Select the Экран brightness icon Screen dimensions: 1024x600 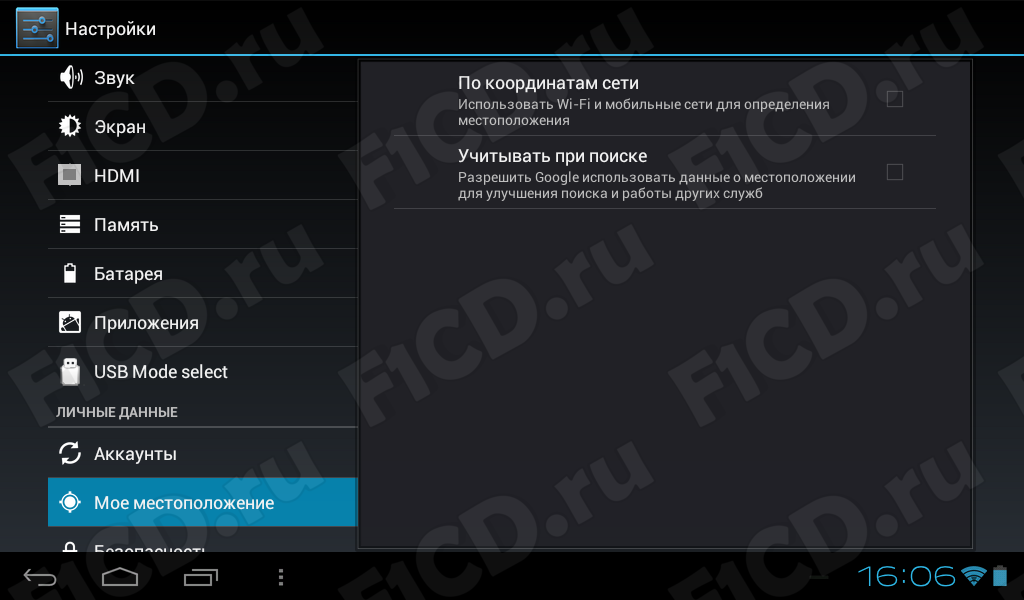70,126
